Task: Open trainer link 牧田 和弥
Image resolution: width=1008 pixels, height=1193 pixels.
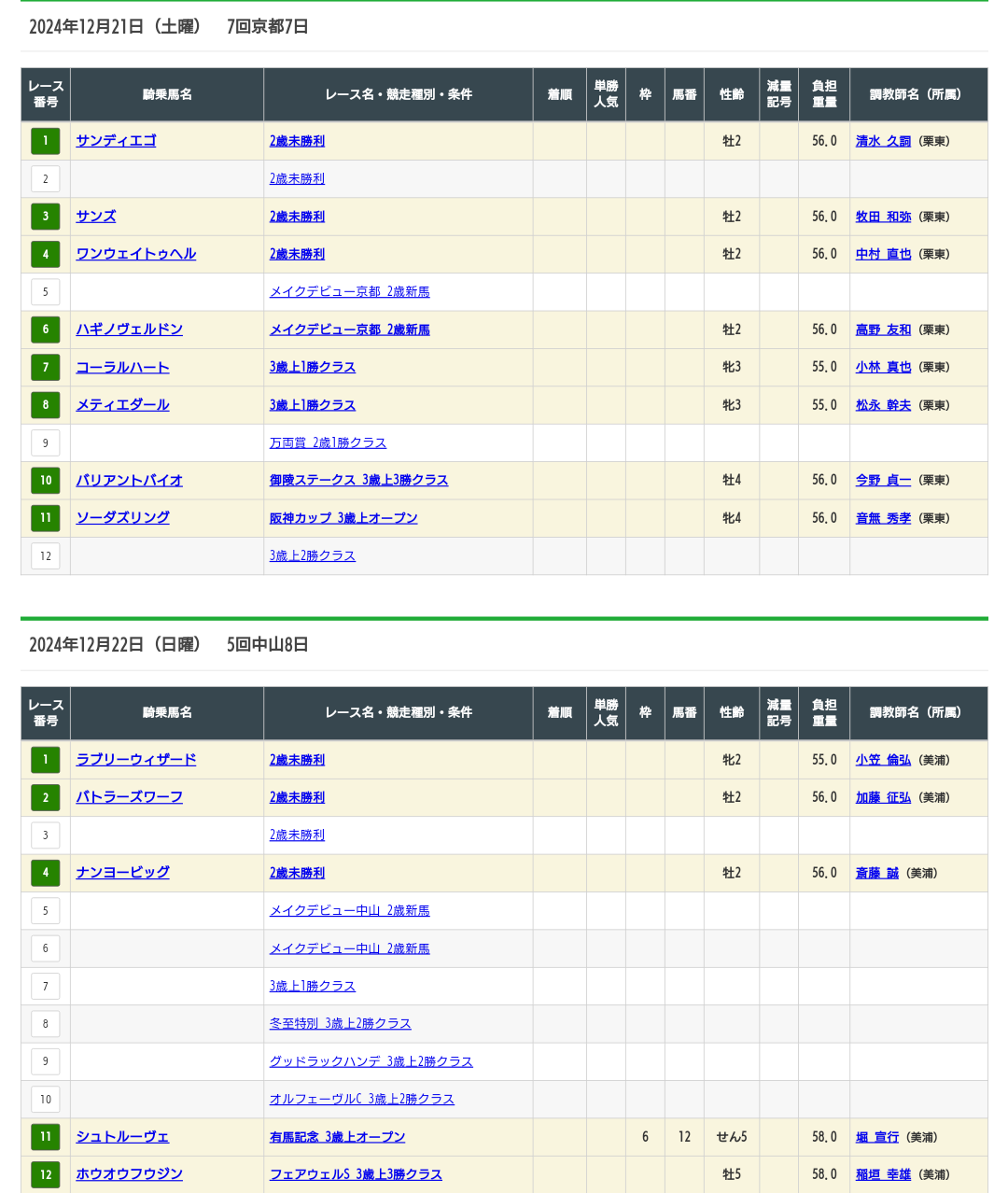Action: coord(883,217)
